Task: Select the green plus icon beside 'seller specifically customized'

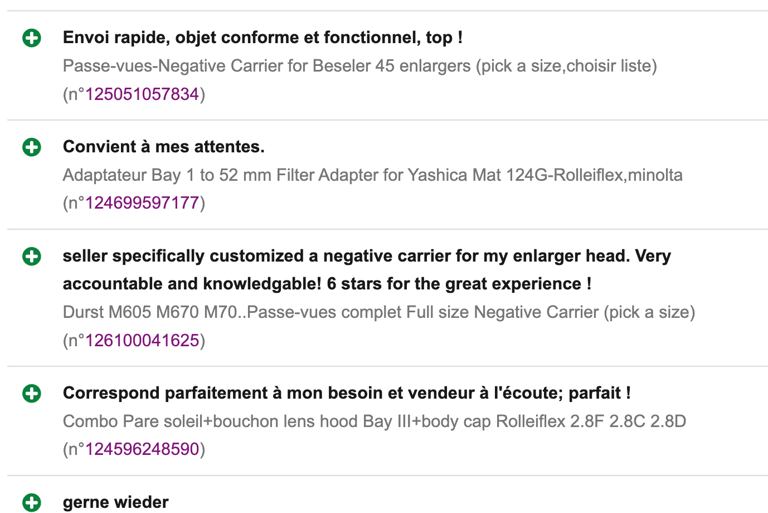Action: [32, 256]
